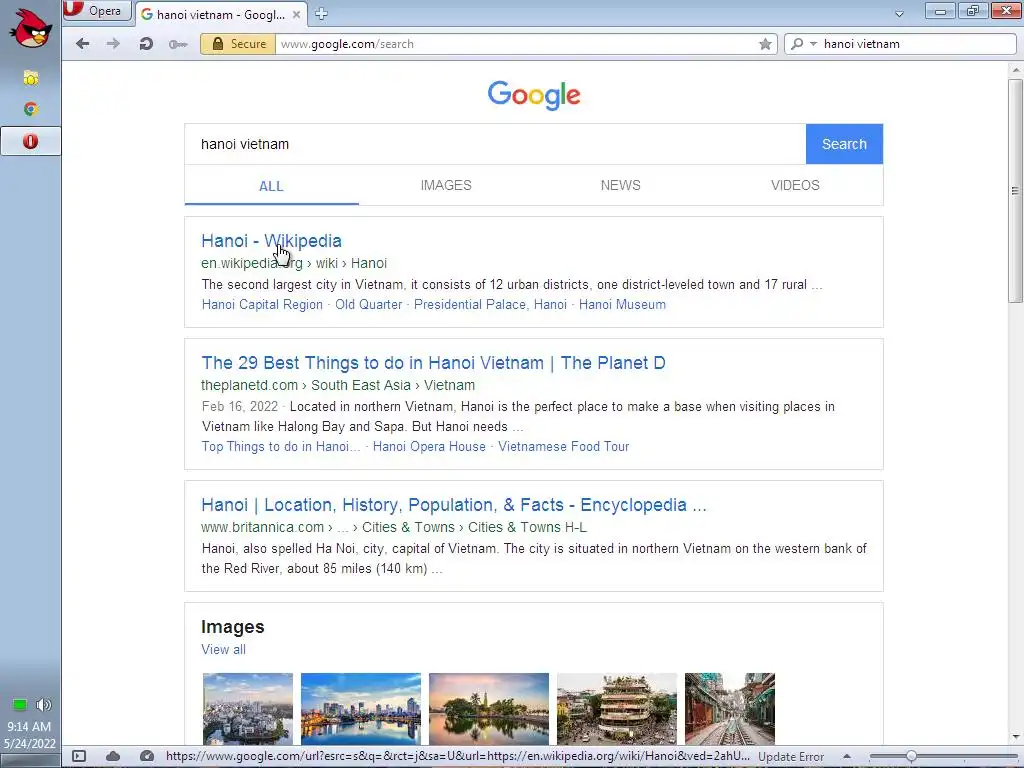Click the Update Error status text
1024x768 pixels.
(791, 757)
